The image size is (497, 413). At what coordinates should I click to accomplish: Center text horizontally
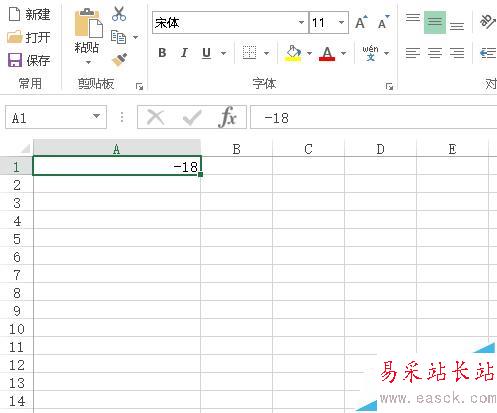click(435, 53)
